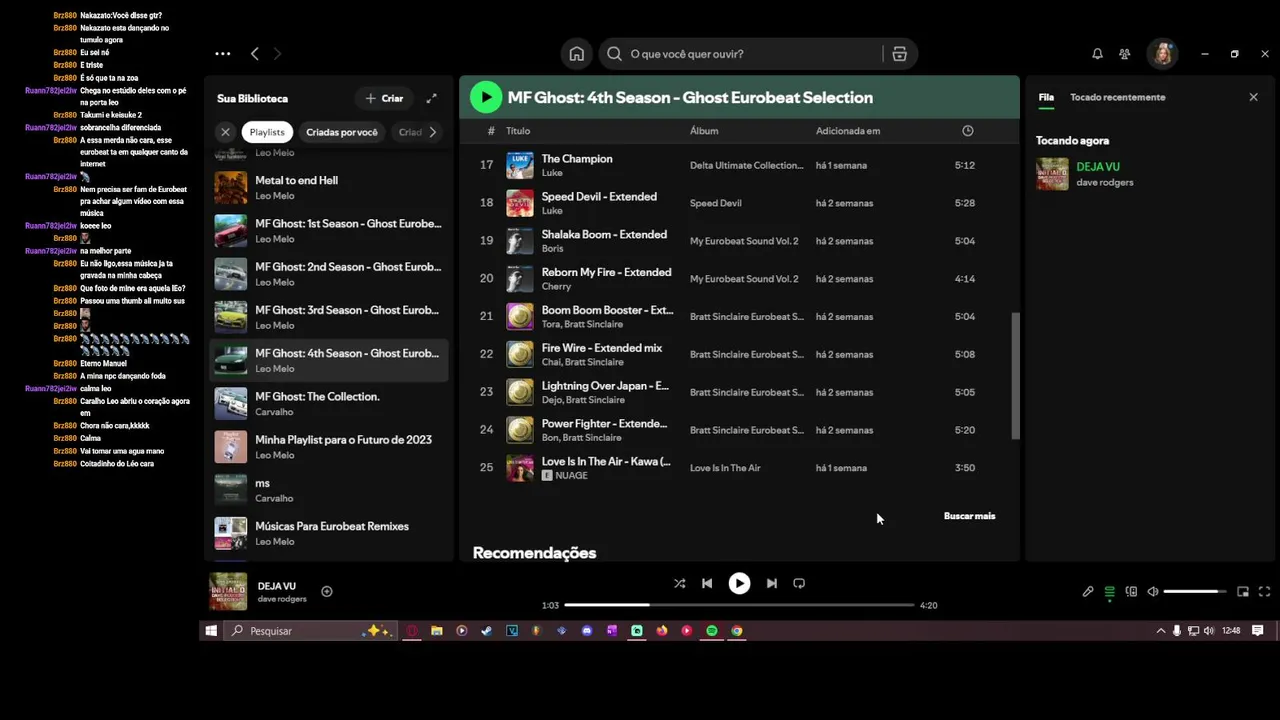Open Minha Playlist para o Futuro de 2023
Screen dimensions: 1280x720
click(329, 447)
